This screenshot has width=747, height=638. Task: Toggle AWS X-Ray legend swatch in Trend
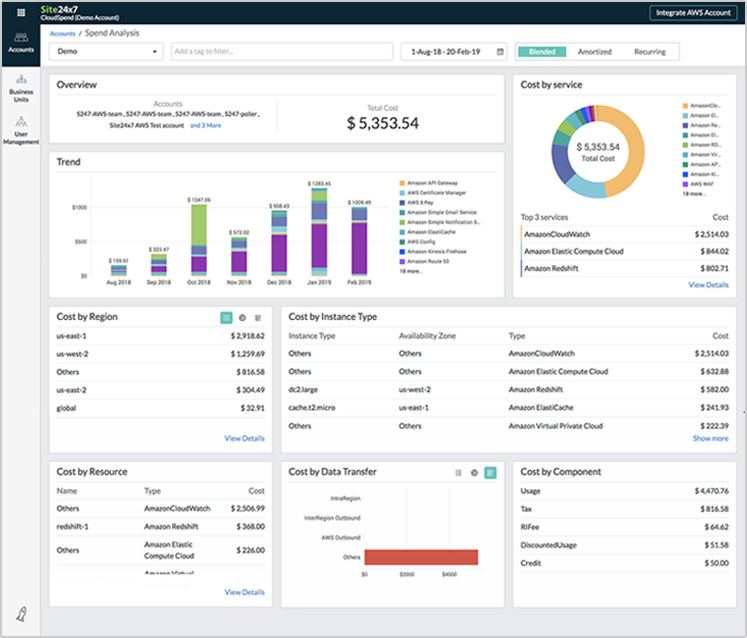tap(402, 203)
